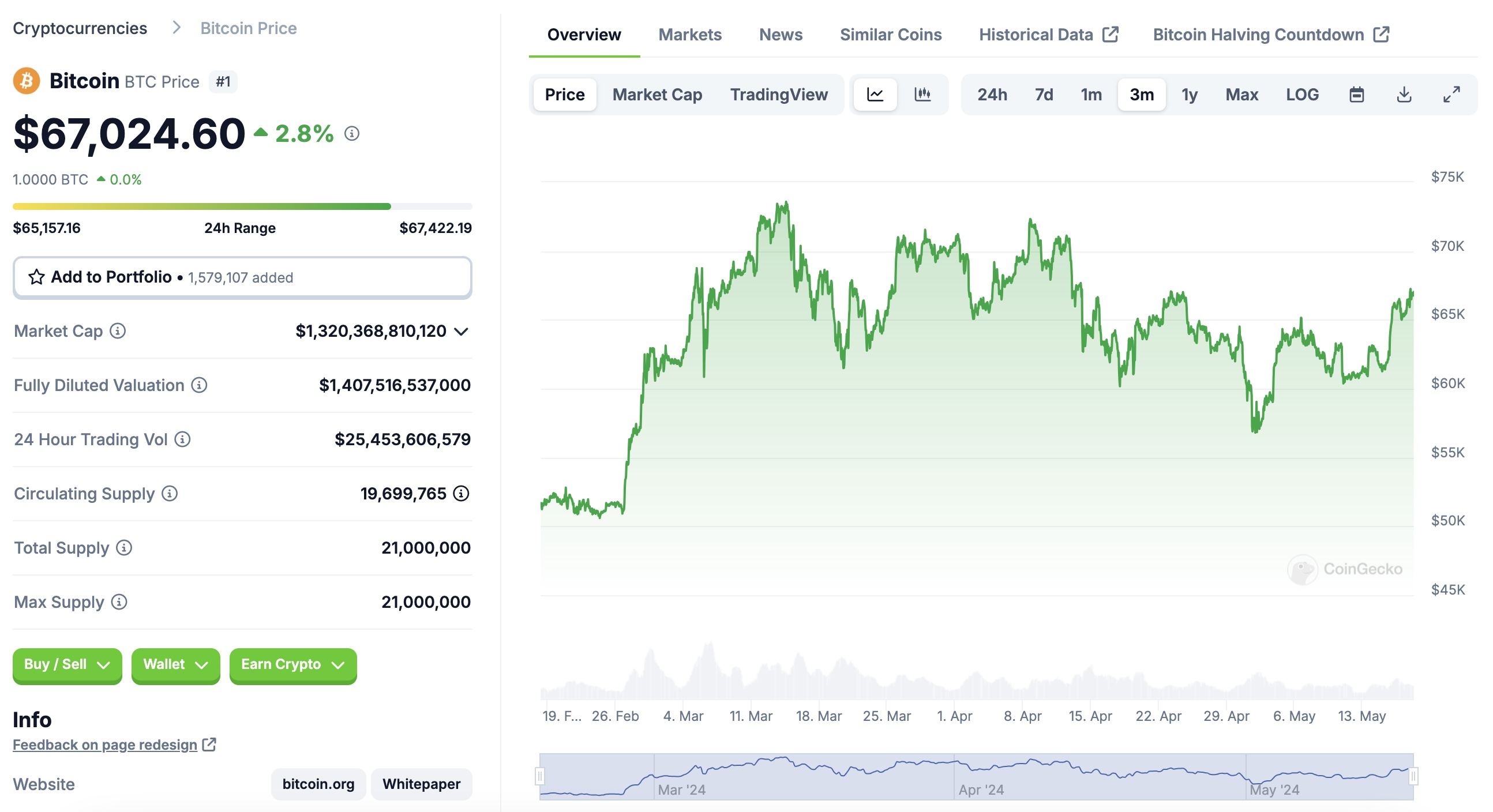Select the candlestick chart view icon
The image size is (1493, 812).
pyautogui.click(x=922, y=95)
